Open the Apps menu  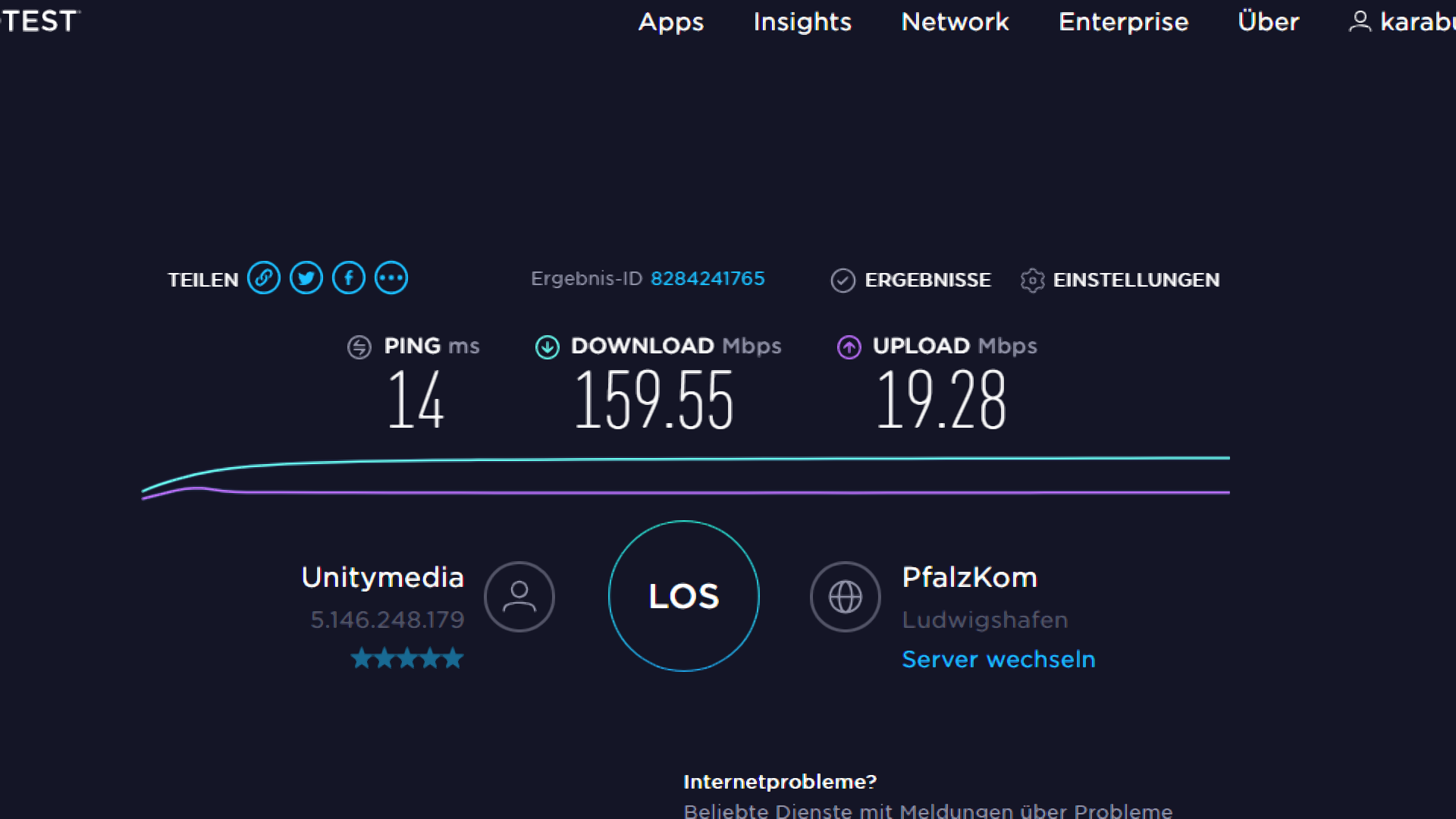670,22
